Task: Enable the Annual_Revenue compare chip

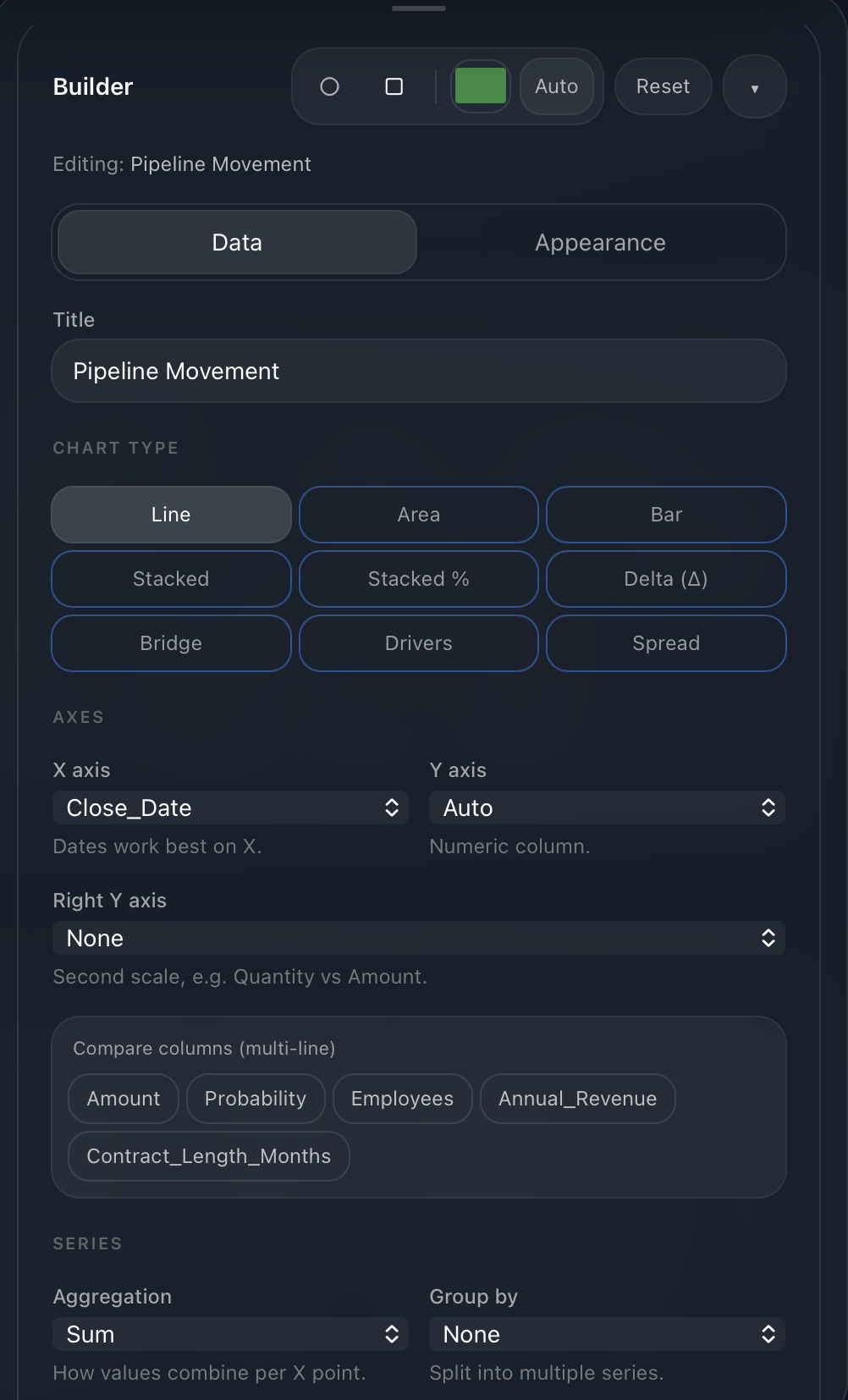Action: click(577, 1099)
